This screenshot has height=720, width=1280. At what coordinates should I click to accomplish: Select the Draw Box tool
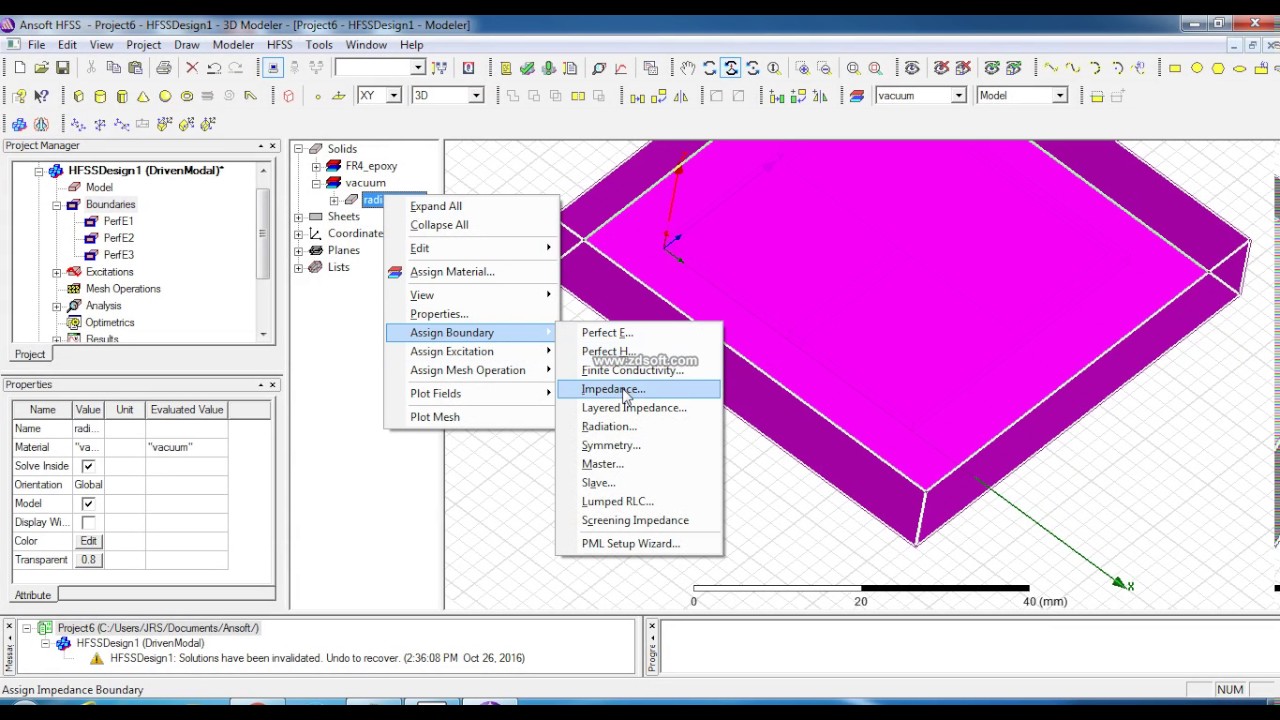point(78,96)
